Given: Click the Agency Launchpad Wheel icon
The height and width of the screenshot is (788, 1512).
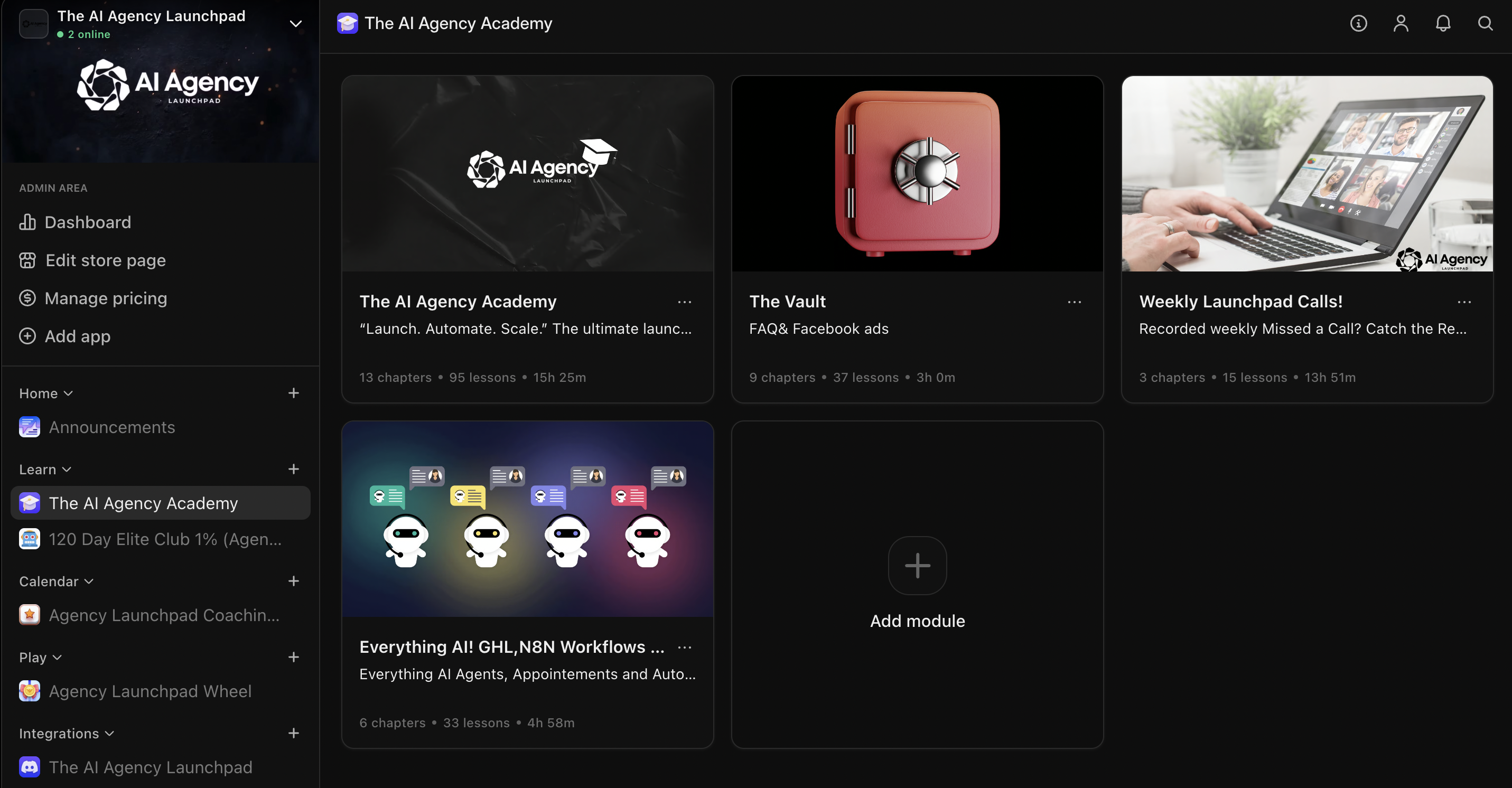Looking at the screenshot, I should (30, 691).
